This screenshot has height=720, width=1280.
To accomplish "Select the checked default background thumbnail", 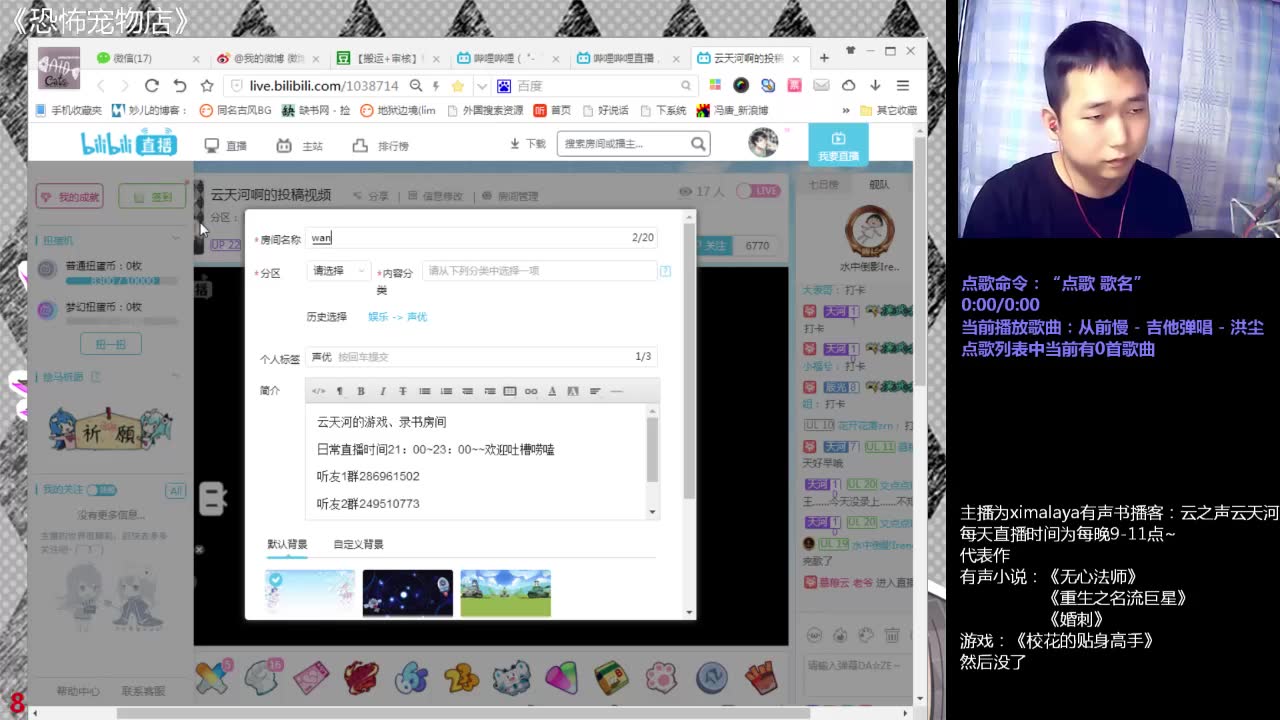I will [x=310, y=592].
